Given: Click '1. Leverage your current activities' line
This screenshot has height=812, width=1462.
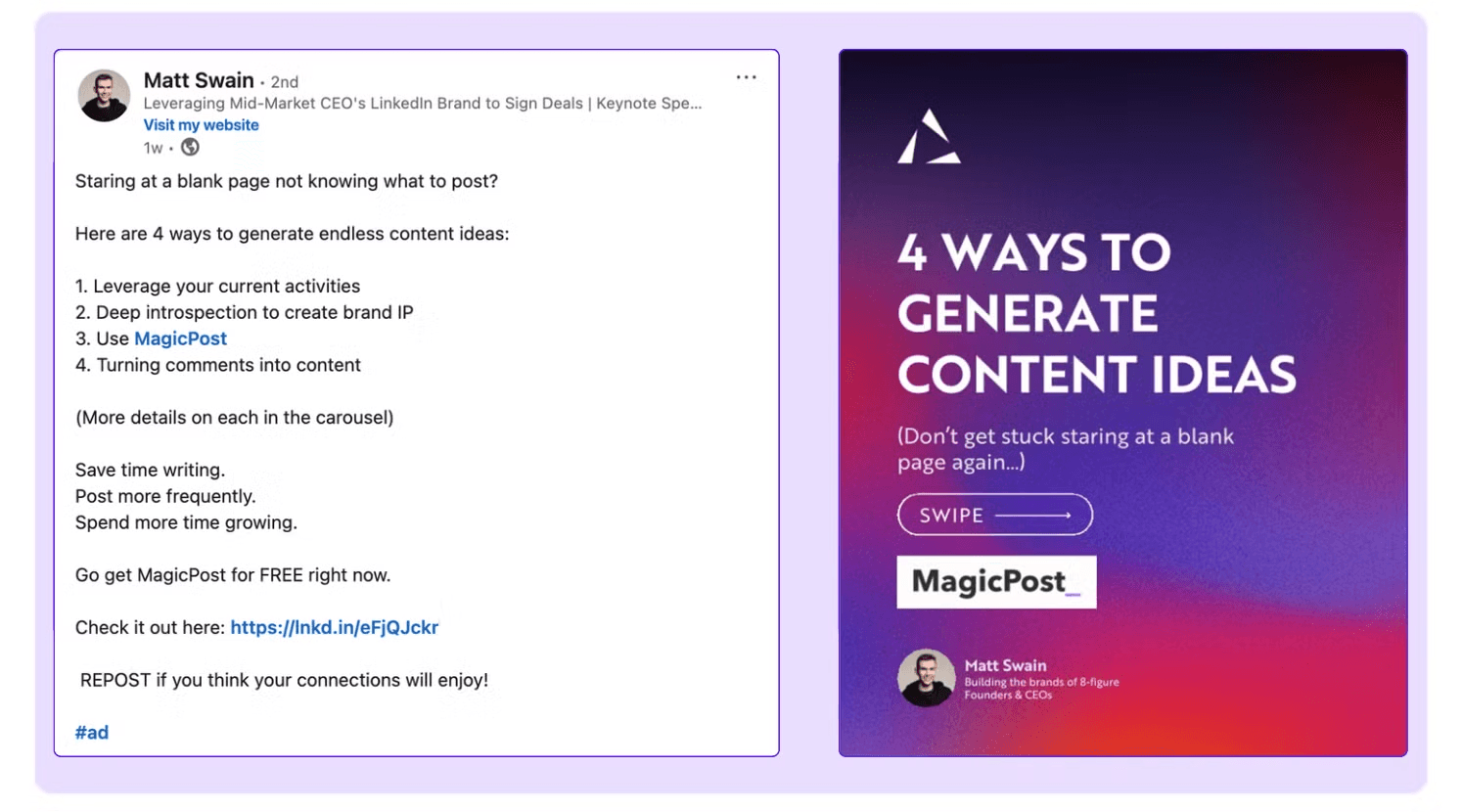Looking at the screenshot, I should (x=218, y=286).
